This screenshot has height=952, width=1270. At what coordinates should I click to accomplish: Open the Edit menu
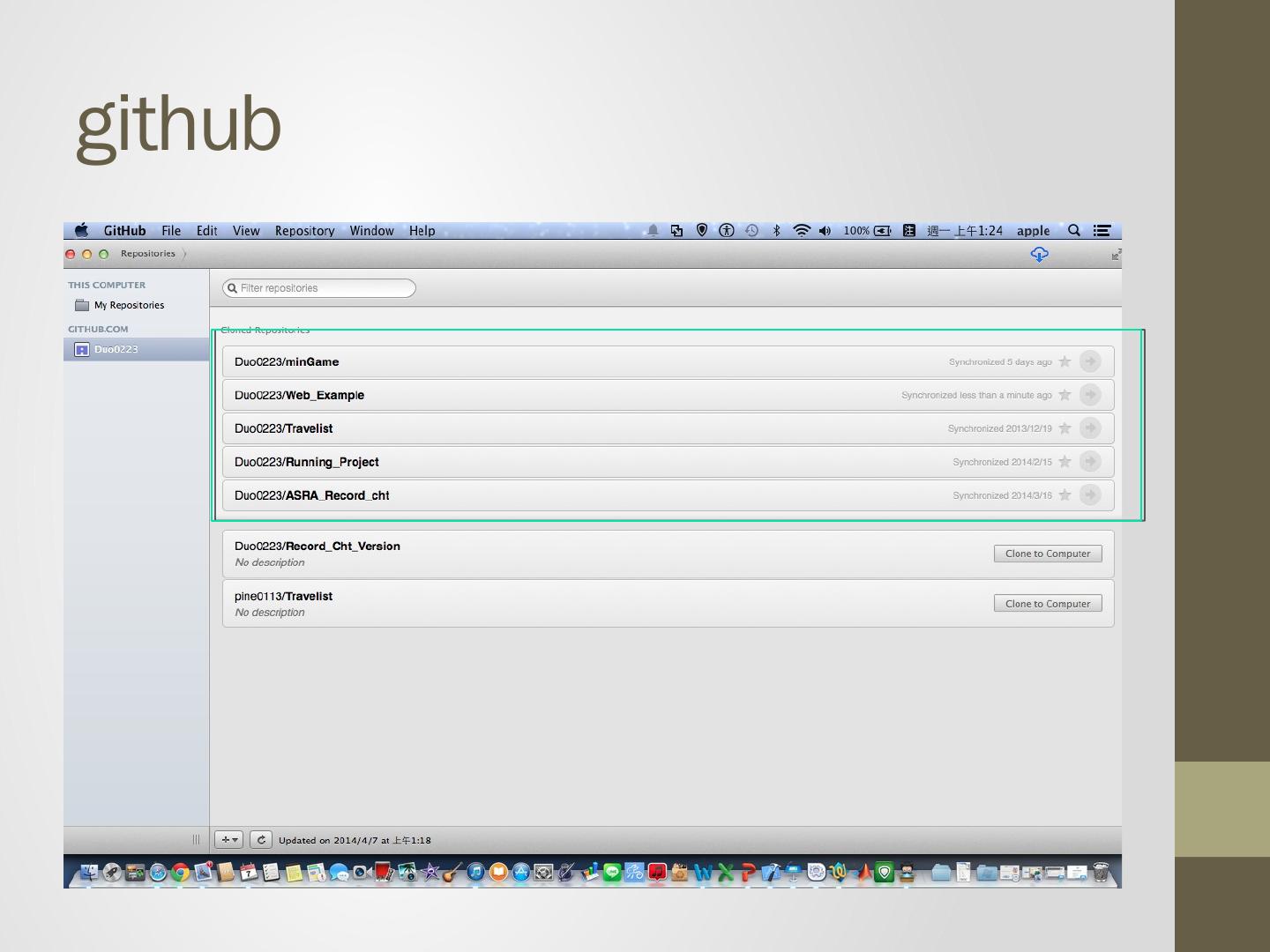pos(207,231)
